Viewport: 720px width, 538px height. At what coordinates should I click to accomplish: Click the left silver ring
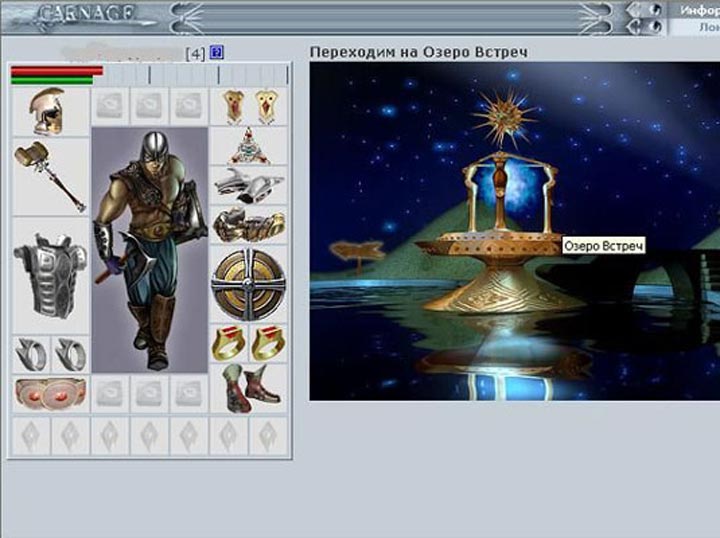[x=31, y=354]
